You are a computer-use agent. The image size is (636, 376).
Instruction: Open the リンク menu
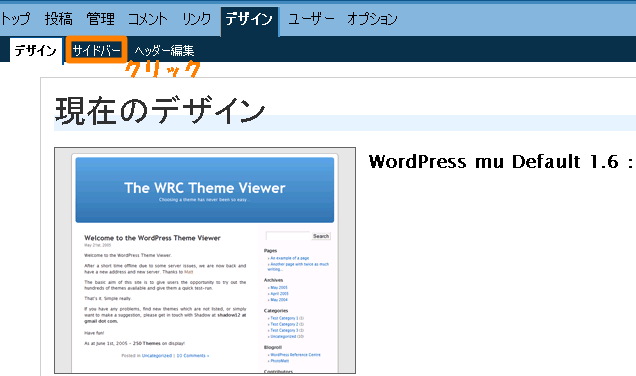(x=196, y=19)
